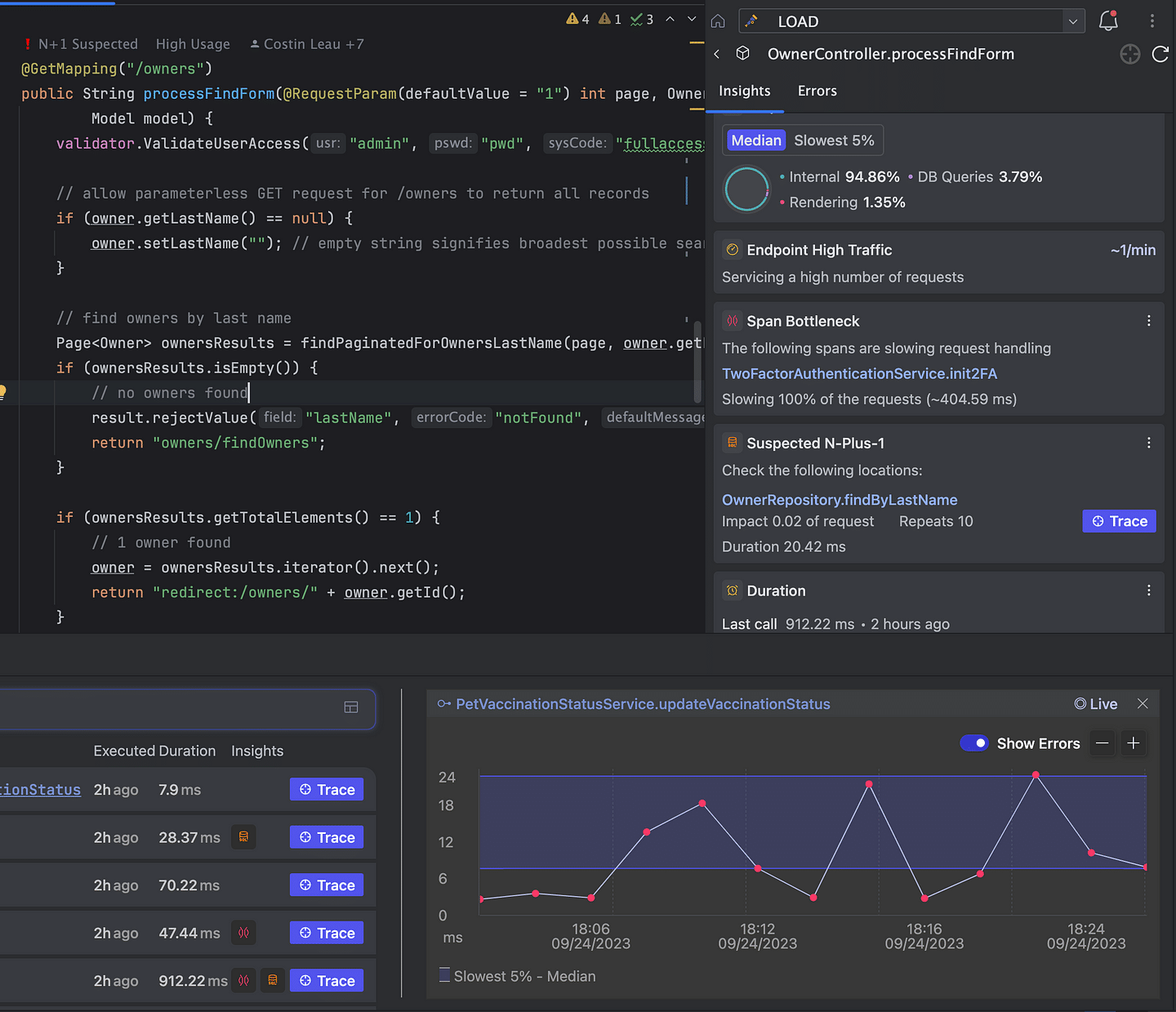Image resolution: width=1176 pixels, height=1012 pixels.
Task: Click Trace in the Suspected N-Plus-1 card
Action: pyautogui.click(x=1119, y=521)
